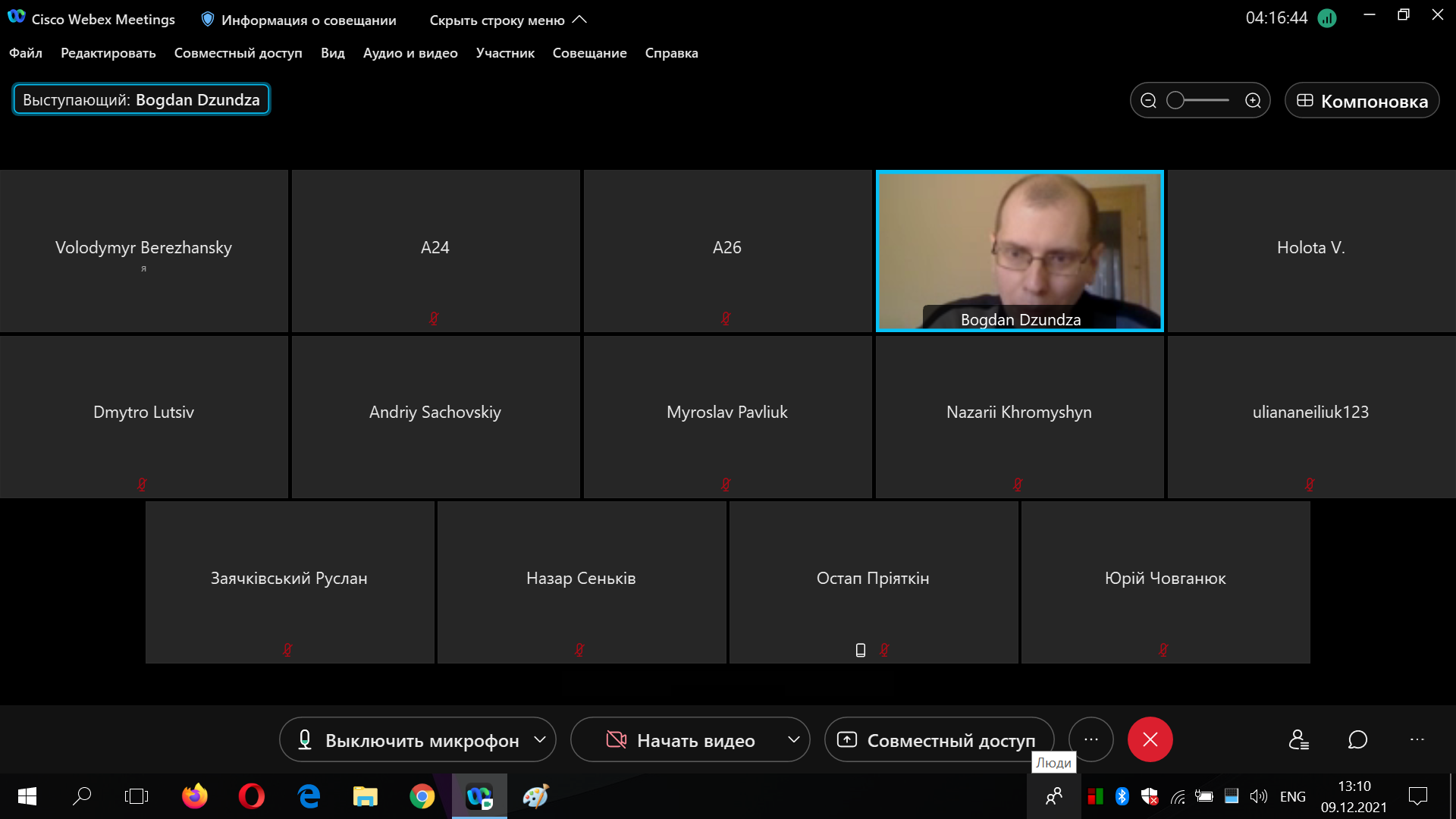Expand microphone options arrow
This screenshot has width=1456, height=819.
click(x=540, y=739)
